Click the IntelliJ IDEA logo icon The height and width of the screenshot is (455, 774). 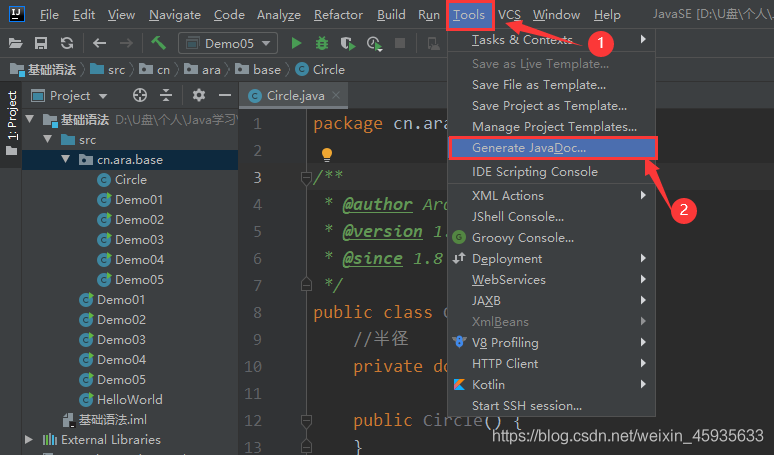17,14
